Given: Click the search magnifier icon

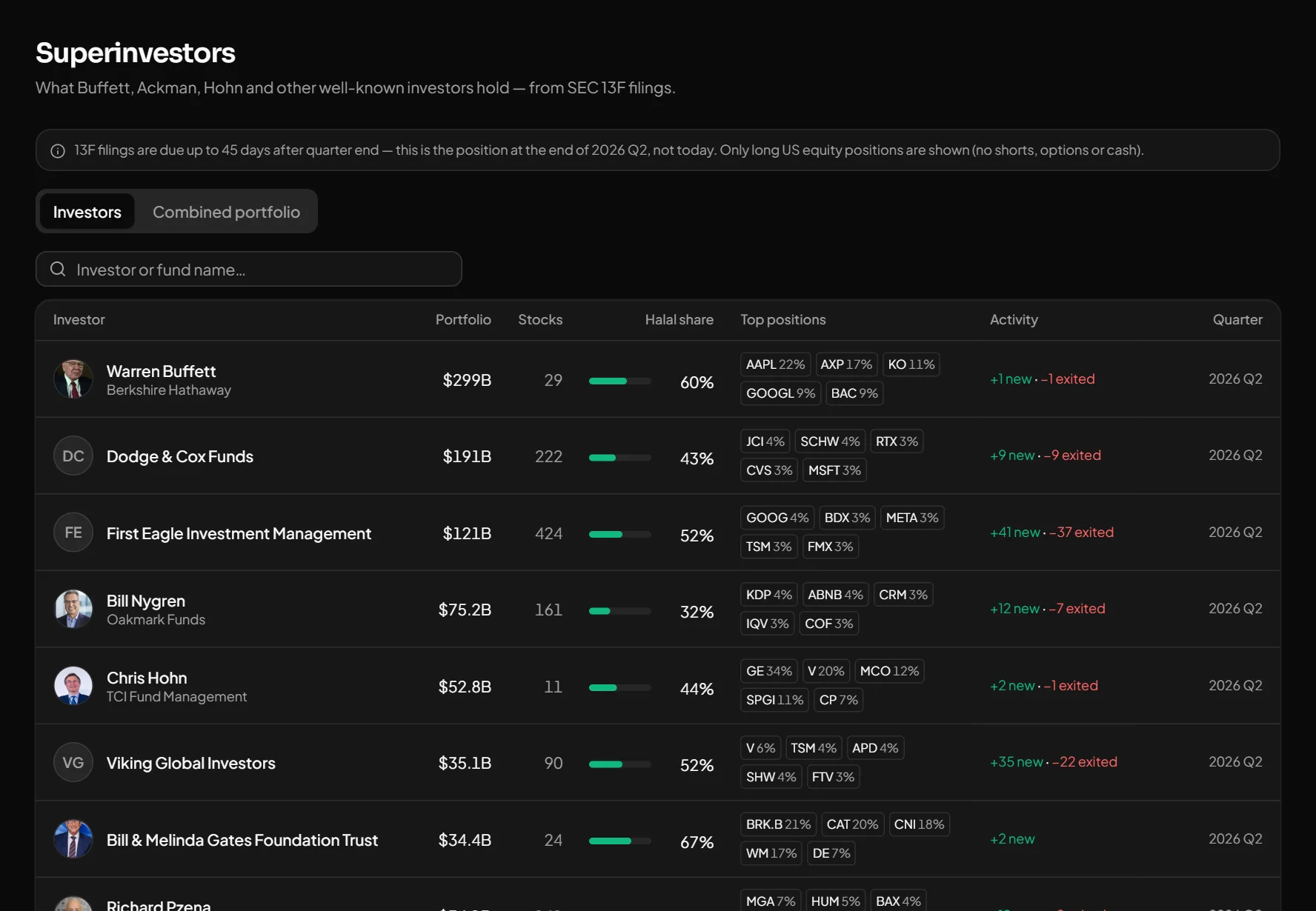Looking at the screenshot, I should click(x=58, y=269).
